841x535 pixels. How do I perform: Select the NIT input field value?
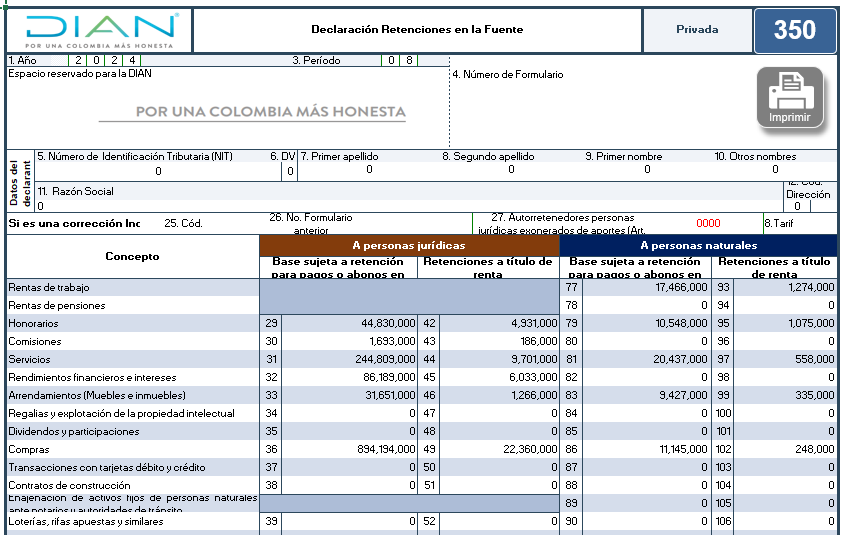coord(158,171)
